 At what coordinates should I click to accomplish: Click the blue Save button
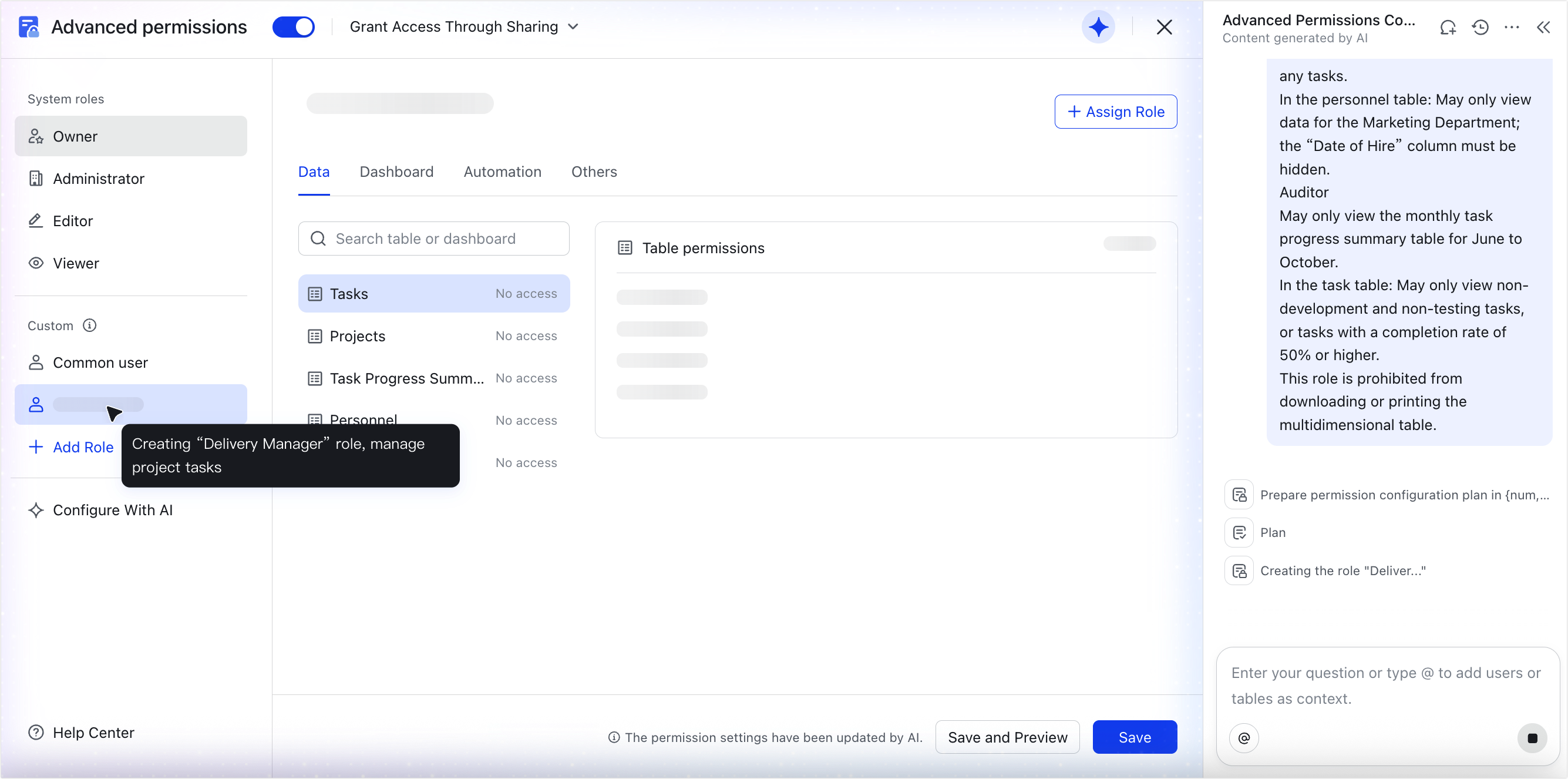1135,738
